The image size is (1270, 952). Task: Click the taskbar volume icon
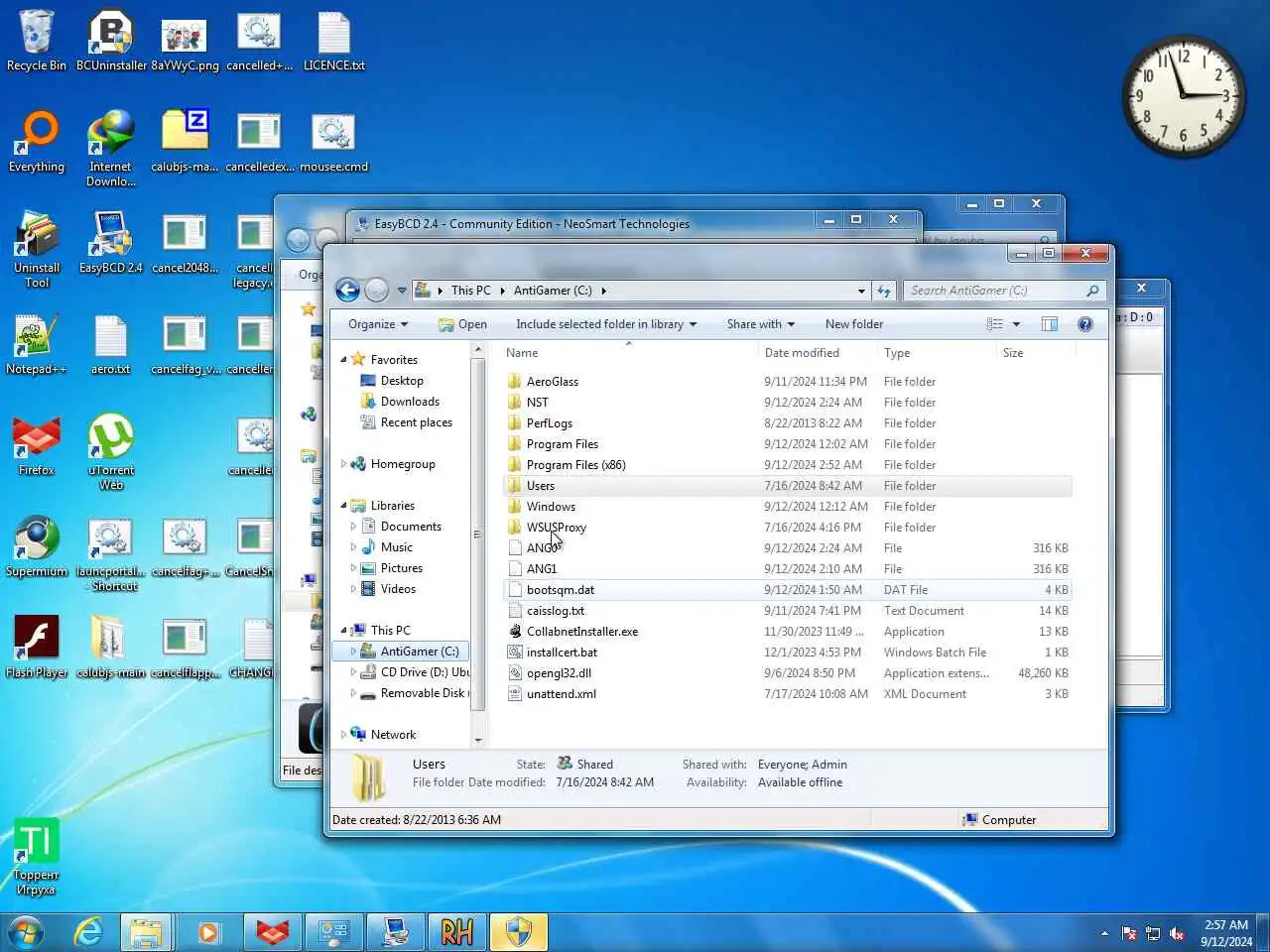(1178, 933)
